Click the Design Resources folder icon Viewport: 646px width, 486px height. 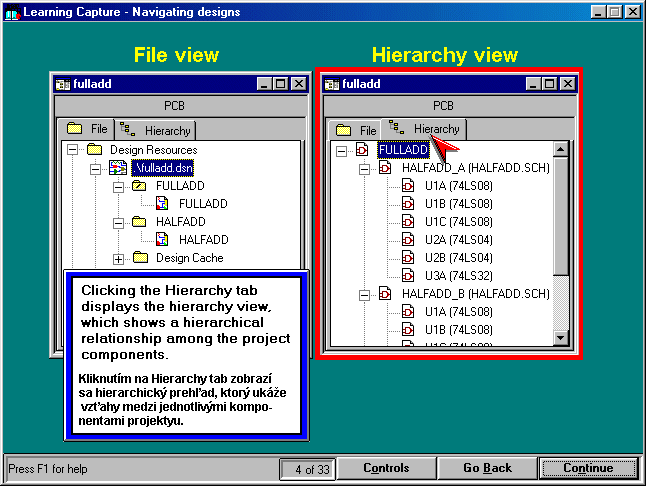pos(95,150)
